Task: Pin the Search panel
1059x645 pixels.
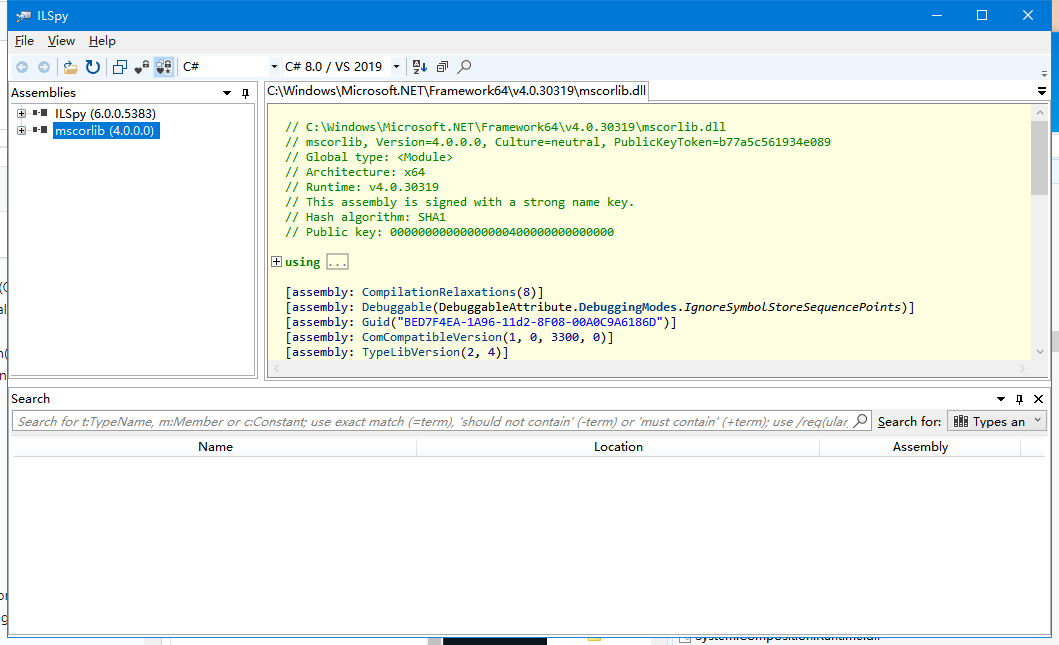Action: [x=1019, y=399]
